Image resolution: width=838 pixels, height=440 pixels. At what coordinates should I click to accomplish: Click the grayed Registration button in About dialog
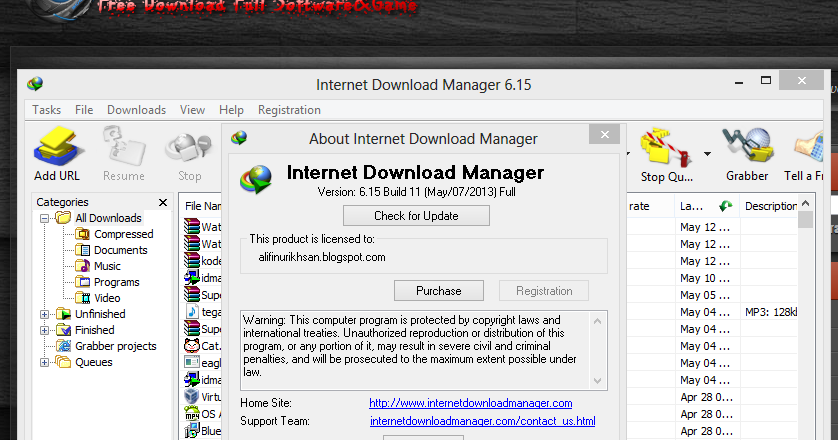click(x=544, y=291)
